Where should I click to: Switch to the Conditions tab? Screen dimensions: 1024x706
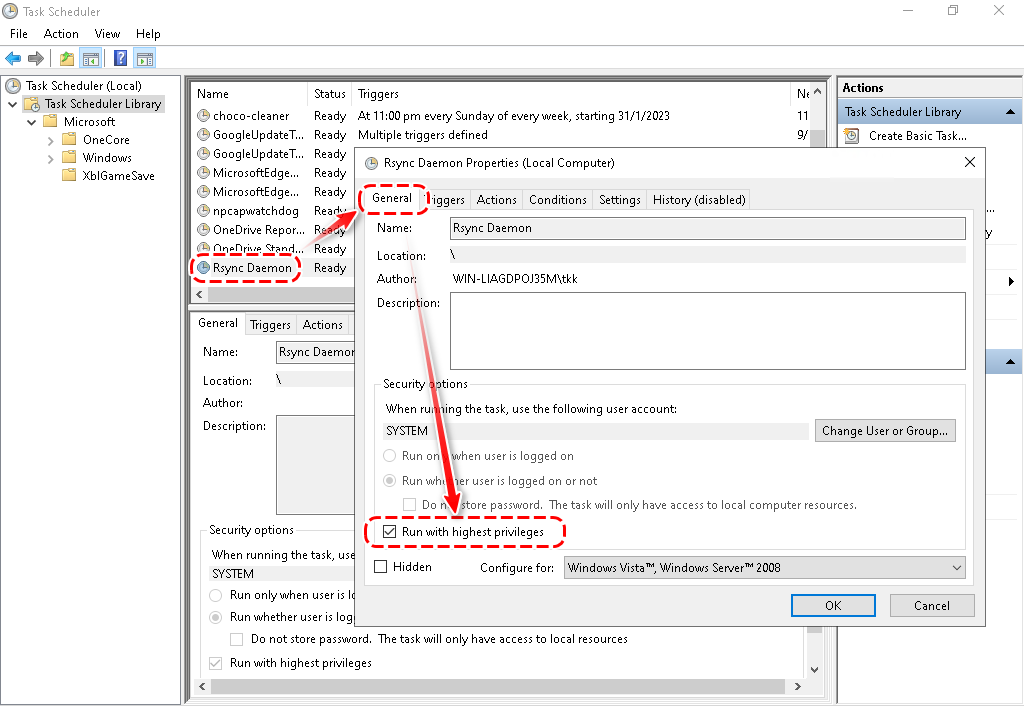tap(557, 200)
